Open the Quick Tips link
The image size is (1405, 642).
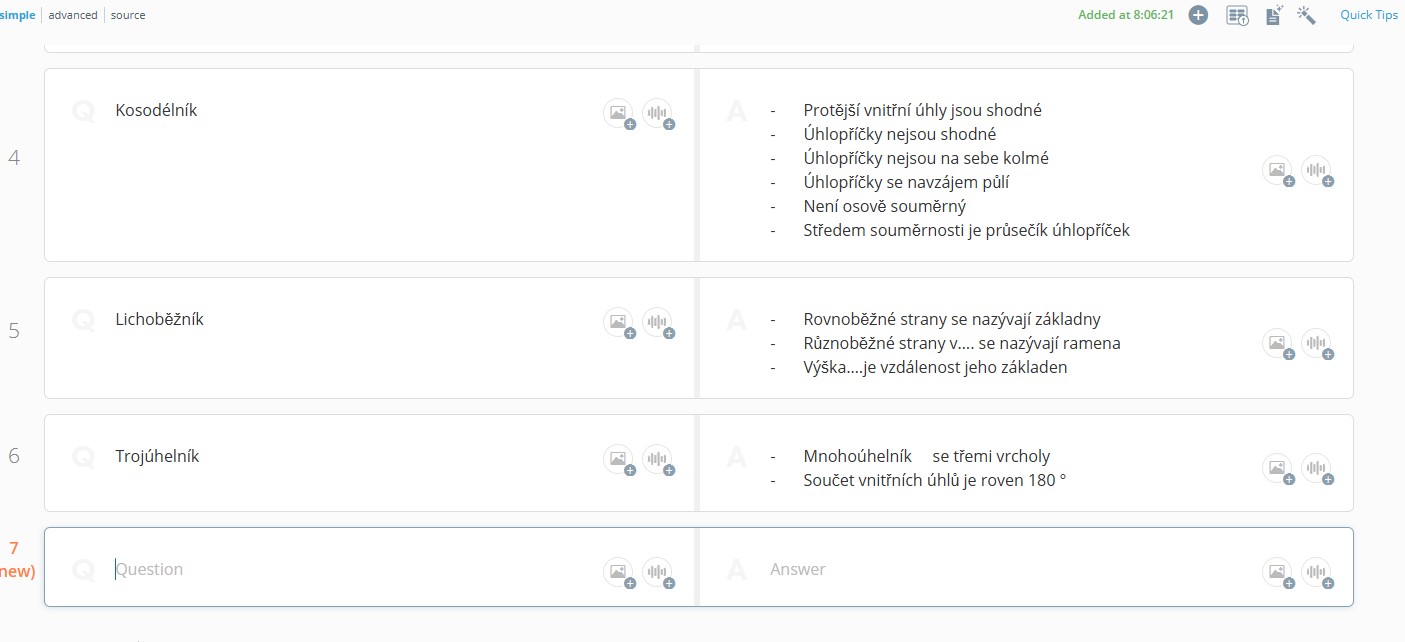pyautogui.click(x=1369, y=15)
